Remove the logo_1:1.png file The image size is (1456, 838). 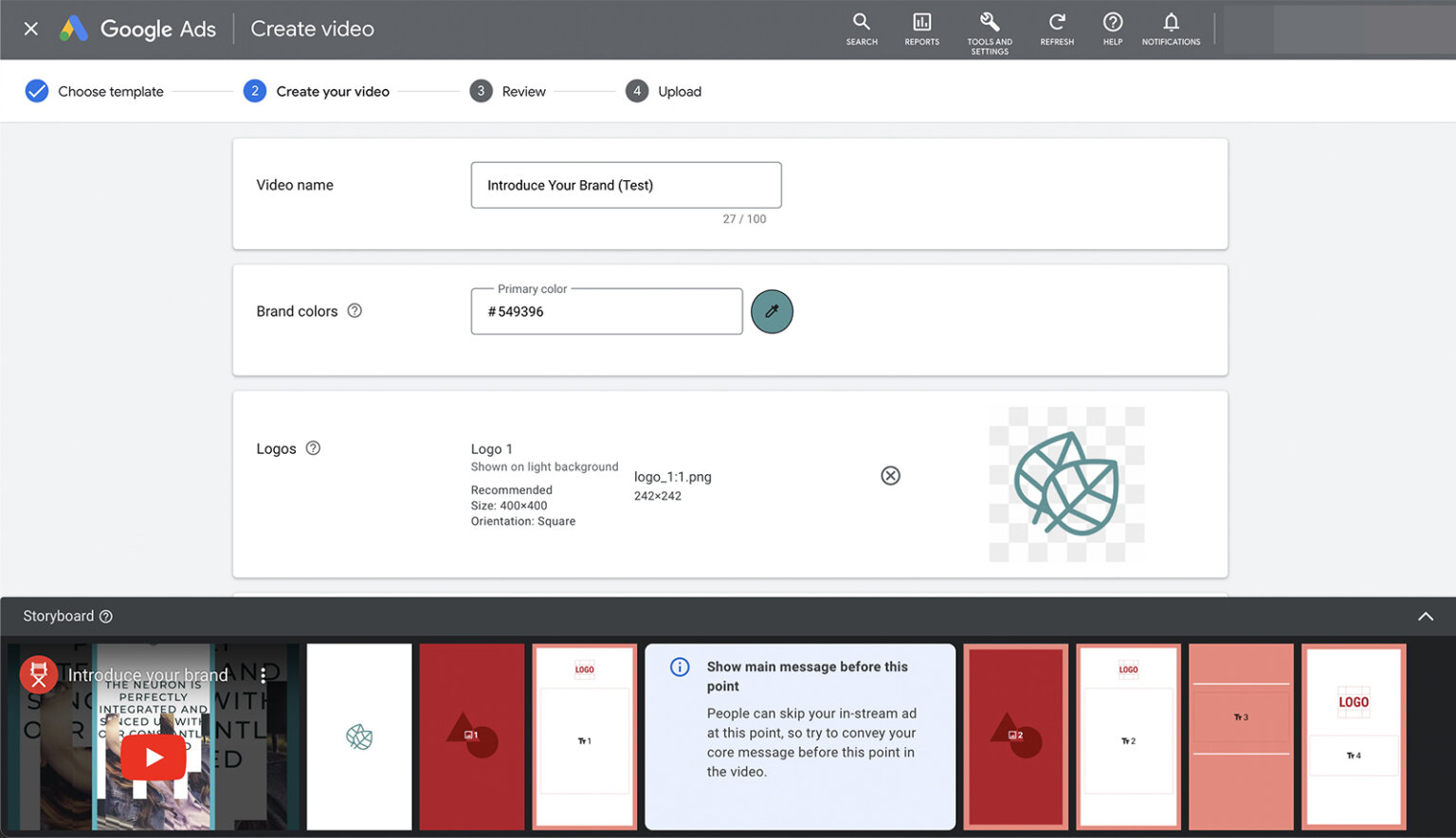pyautogui.click(x=890, y=476)
